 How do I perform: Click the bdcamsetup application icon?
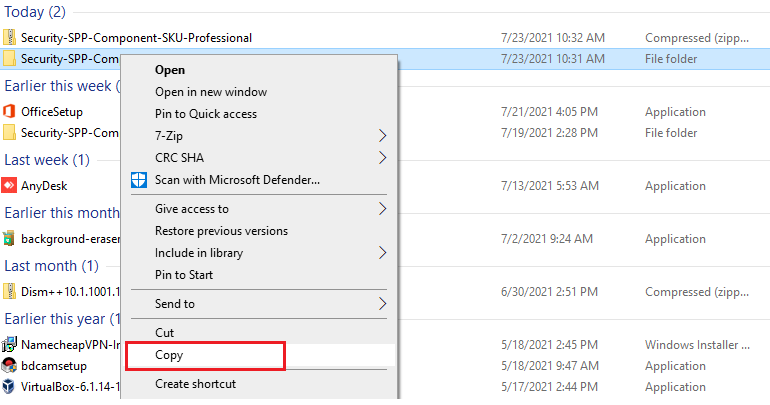click(x=9, y=366)
